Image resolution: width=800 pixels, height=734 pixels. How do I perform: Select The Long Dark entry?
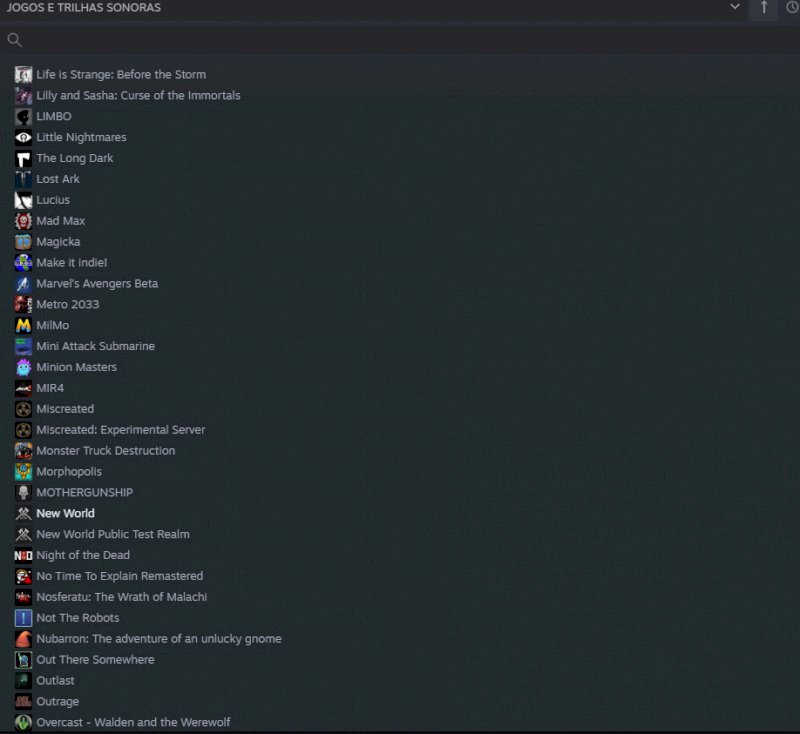coord(74,159)
